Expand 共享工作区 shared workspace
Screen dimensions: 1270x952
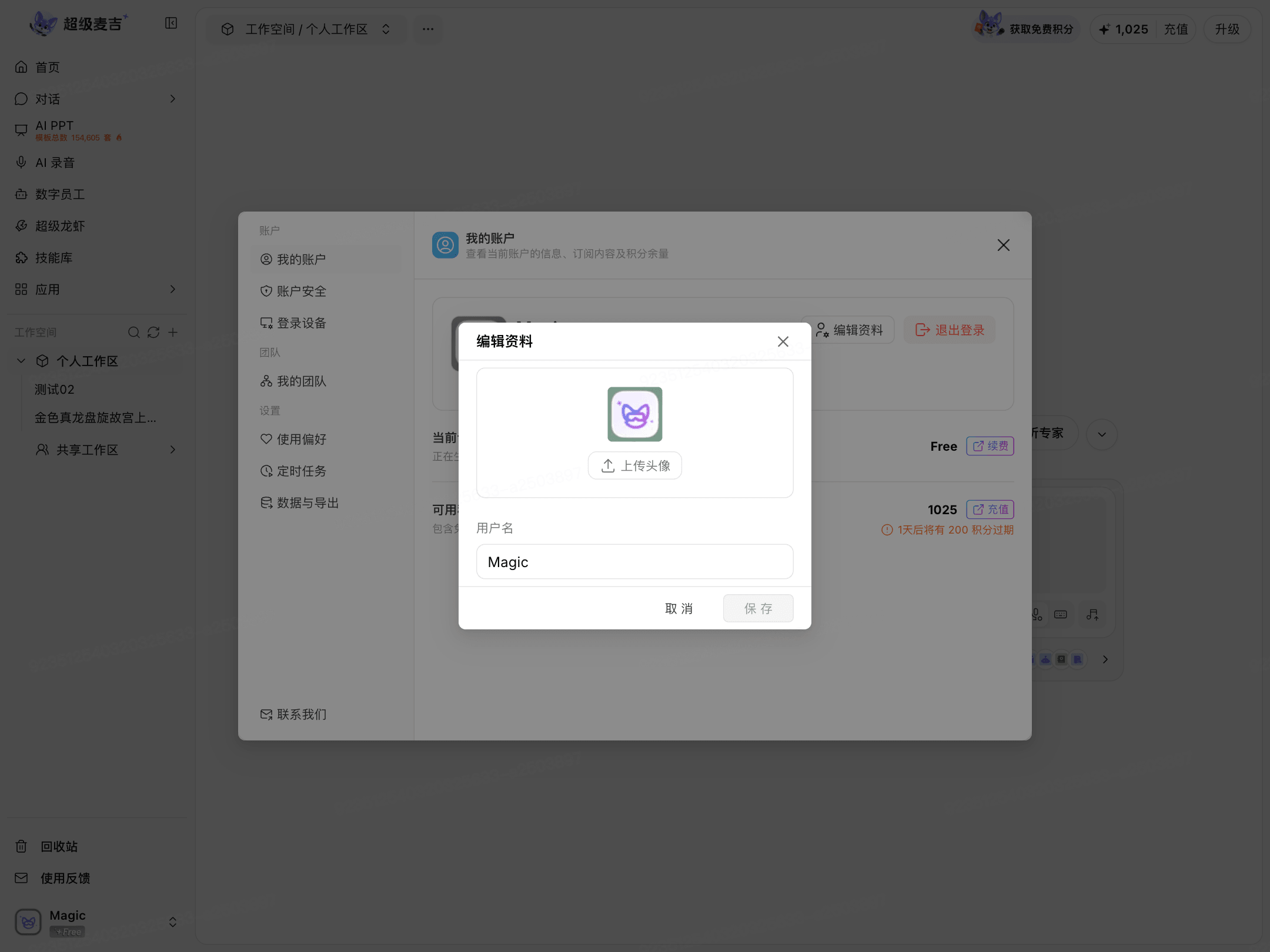pos(172,450)
